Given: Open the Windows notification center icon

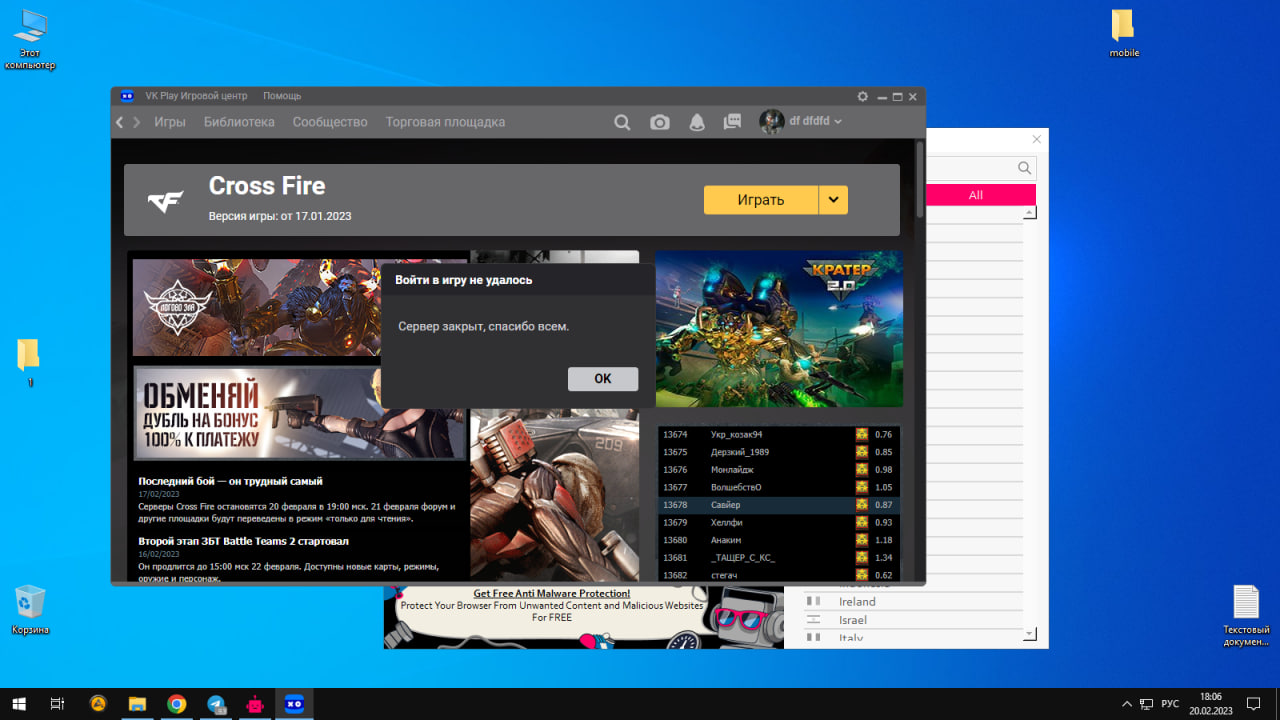Looking at the screenshot, I should click(1253, 704).
